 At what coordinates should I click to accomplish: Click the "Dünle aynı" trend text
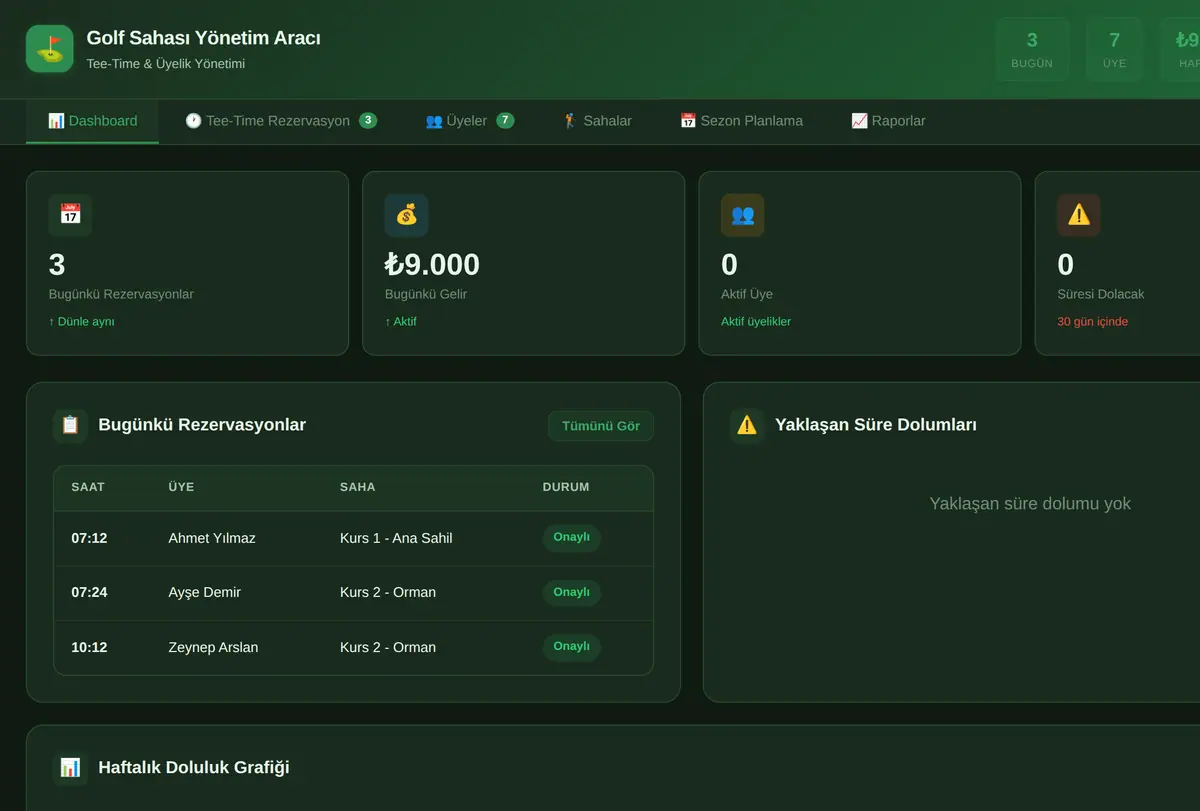click(x=82, y=322)
